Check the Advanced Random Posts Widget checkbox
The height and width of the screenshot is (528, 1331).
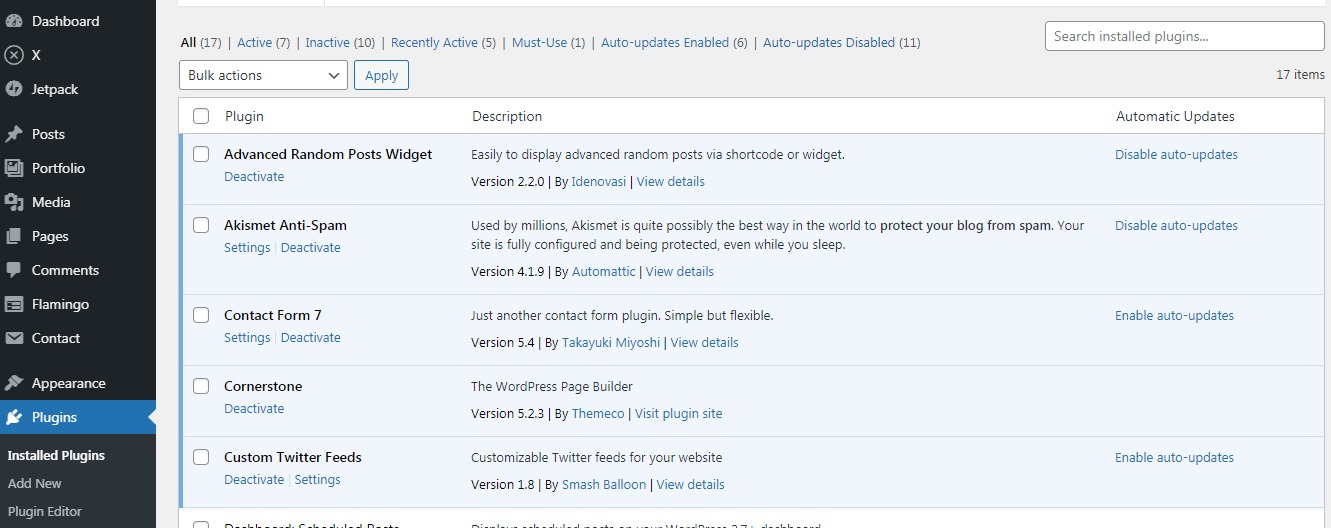[201, 154]
